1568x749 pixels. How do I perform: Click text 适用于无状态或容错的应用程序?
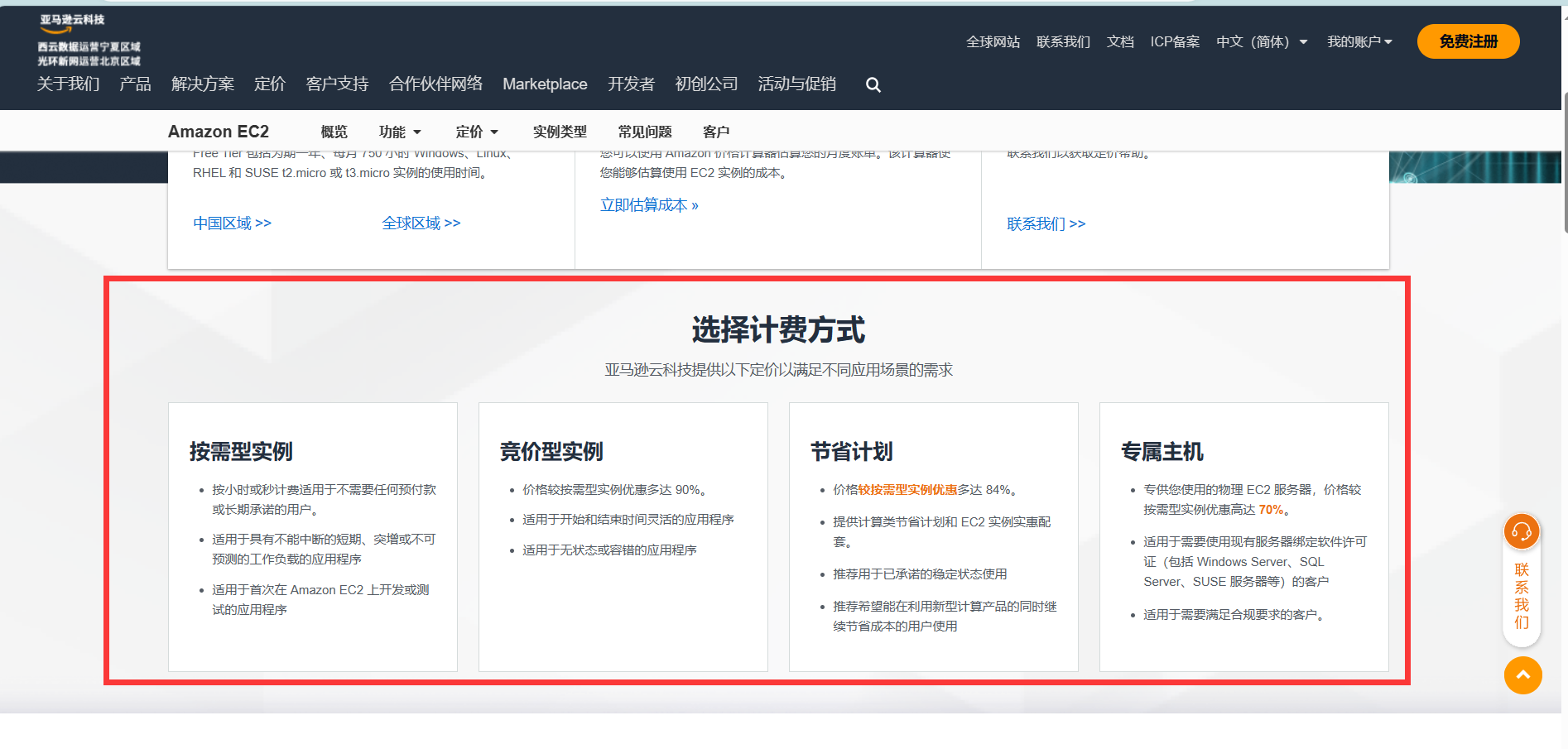(x=609, y=550)
